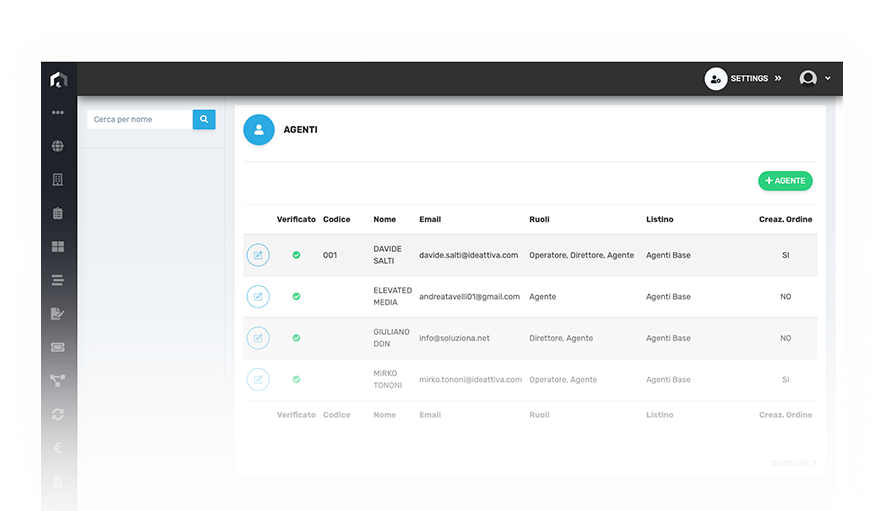
Task: Edit the Davide Salti agent row
Action: click(258, 255)
